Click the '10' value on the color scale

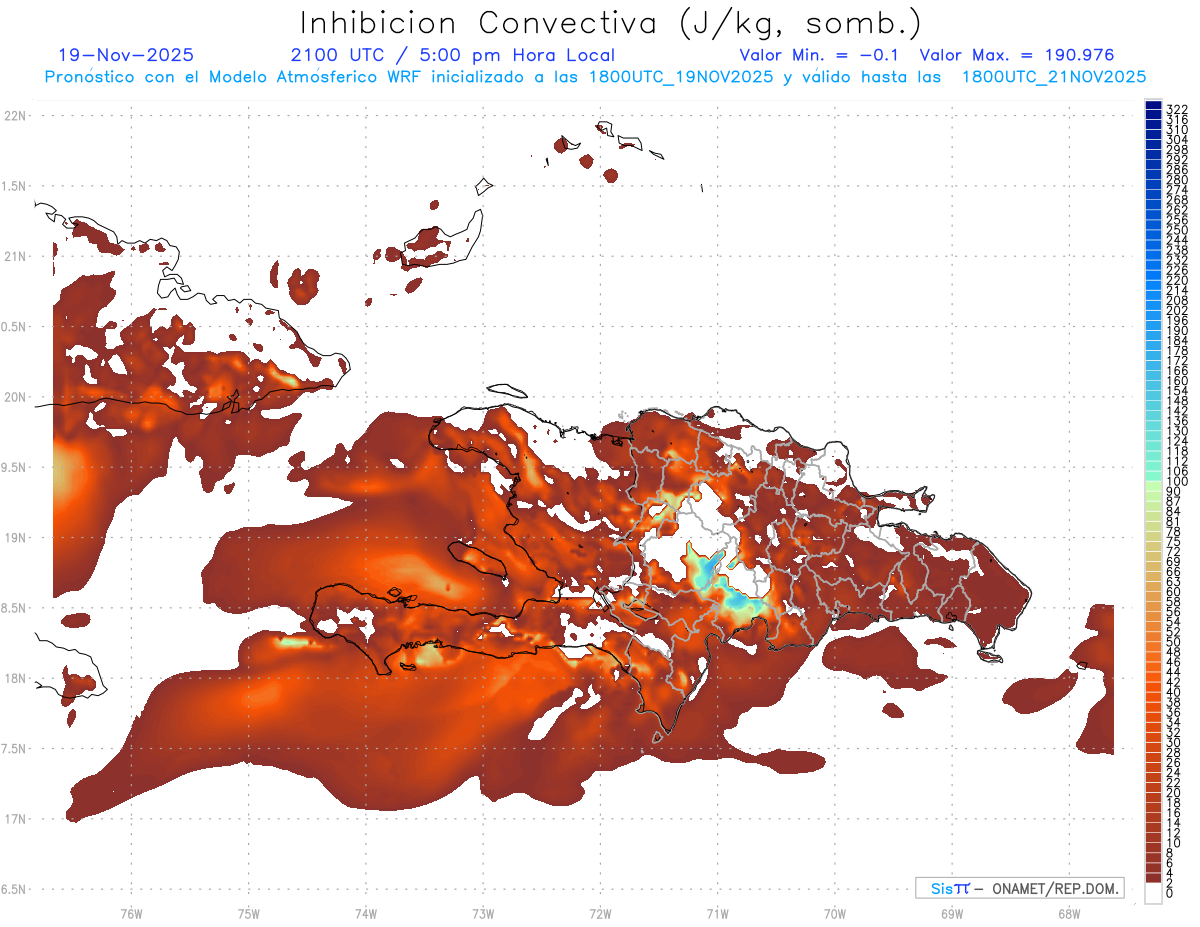click(x=1174, y=843)
